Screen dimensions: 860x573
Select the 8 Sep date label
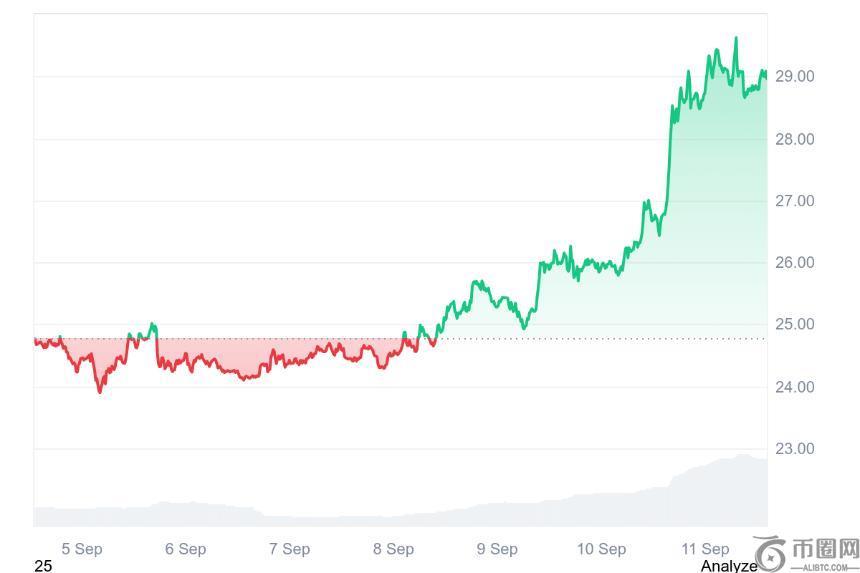(393, 548)
